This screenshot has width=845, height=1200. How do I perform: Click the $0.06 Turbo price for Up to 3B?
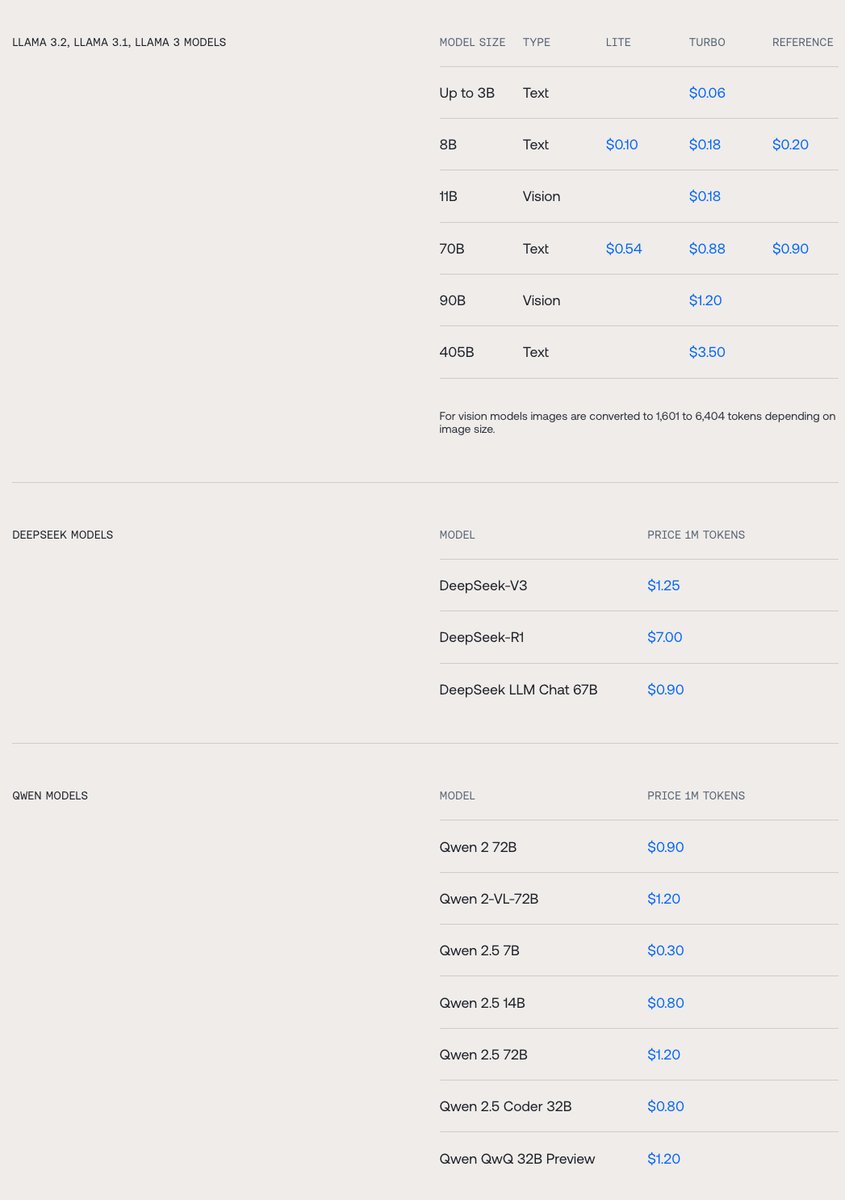click(x=707, y=93)
